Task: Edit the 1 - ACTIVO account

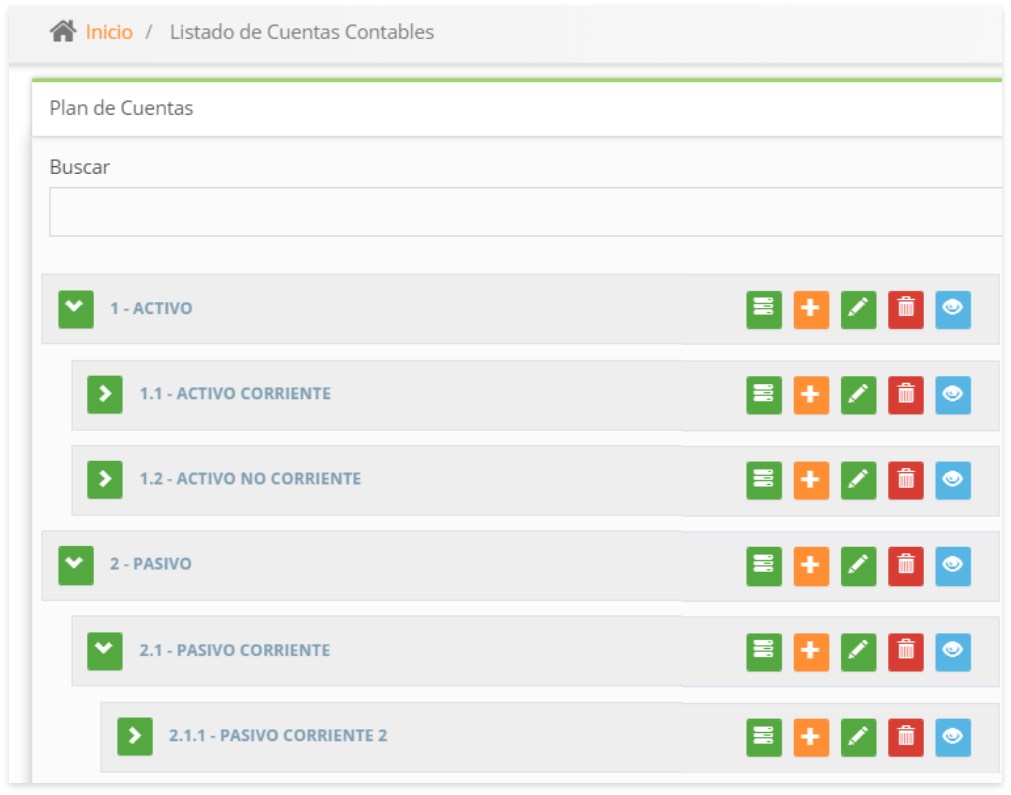Action: pyautogui.click(x=859, y=309)
